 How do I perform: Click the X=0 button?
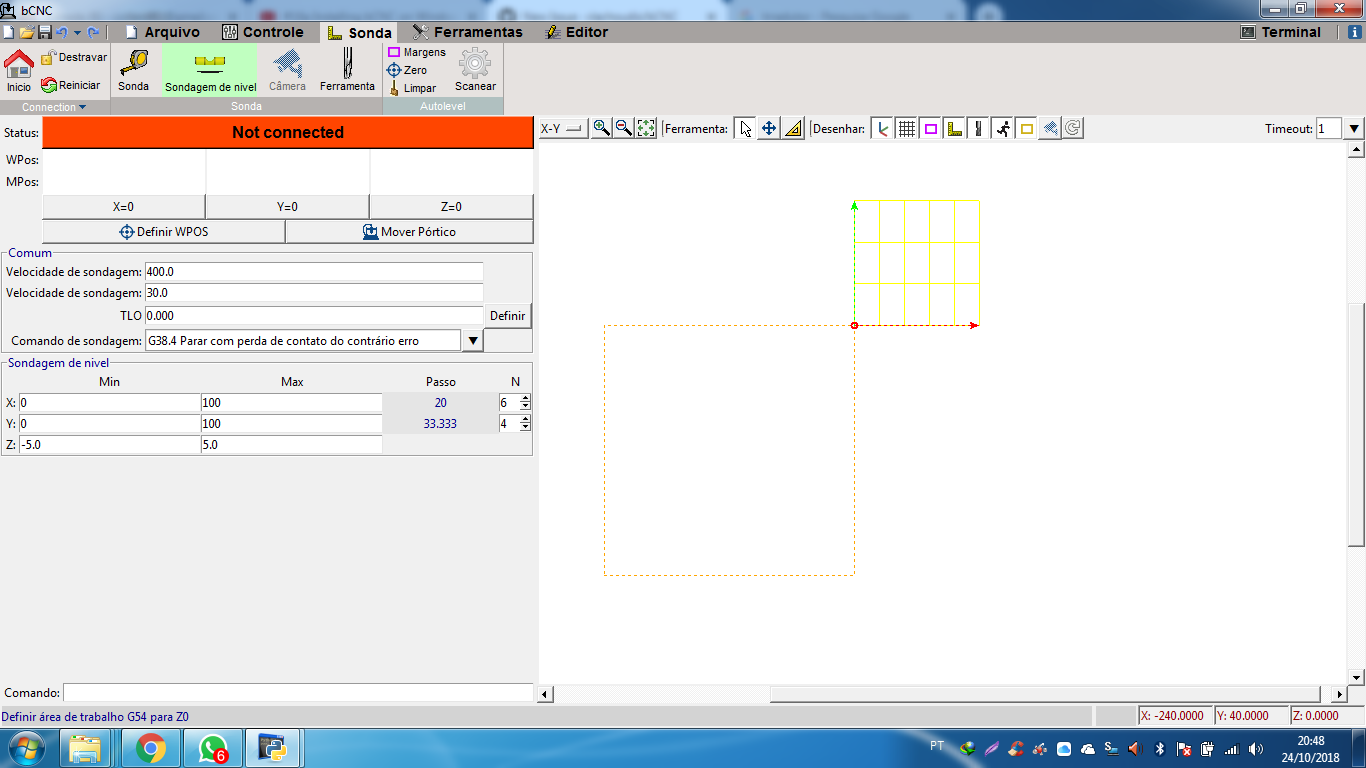123,207
